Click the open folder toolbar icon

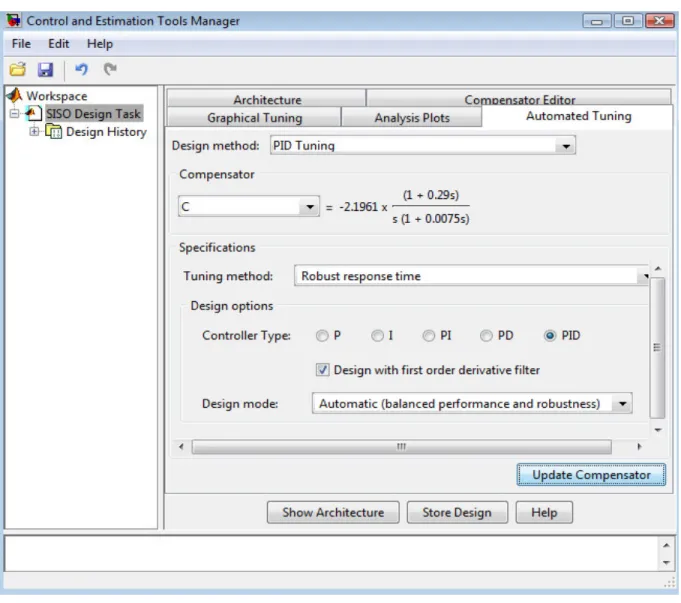(18, 69)
